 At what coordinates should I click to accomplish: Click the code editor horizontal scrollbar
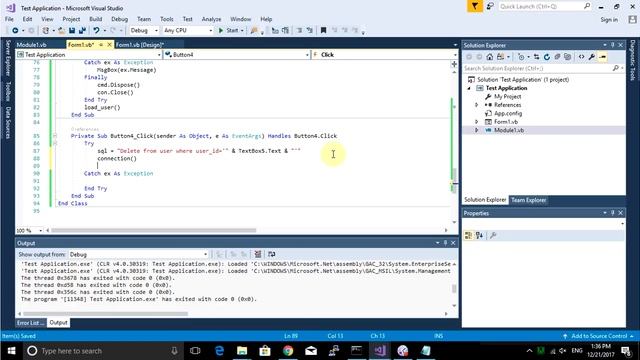coord(153,230)
